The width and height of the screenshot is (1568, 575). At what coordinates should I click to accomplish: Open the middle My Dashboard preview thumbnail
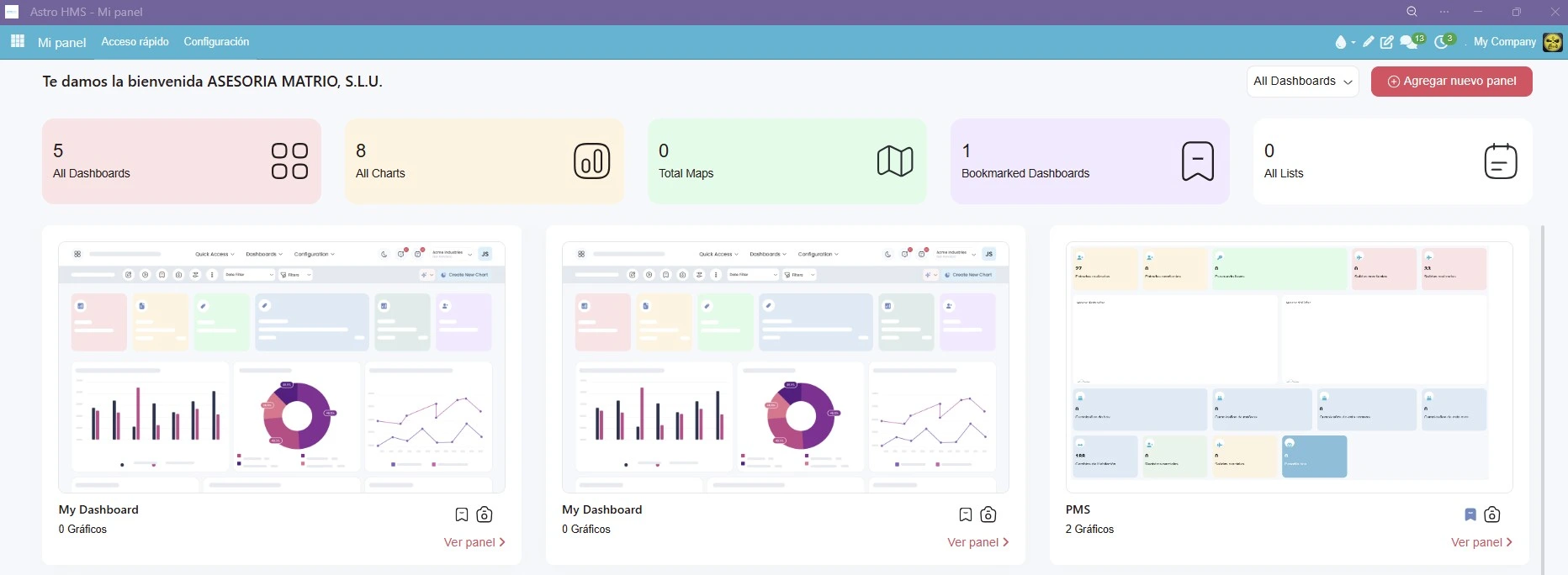[786, 367]
